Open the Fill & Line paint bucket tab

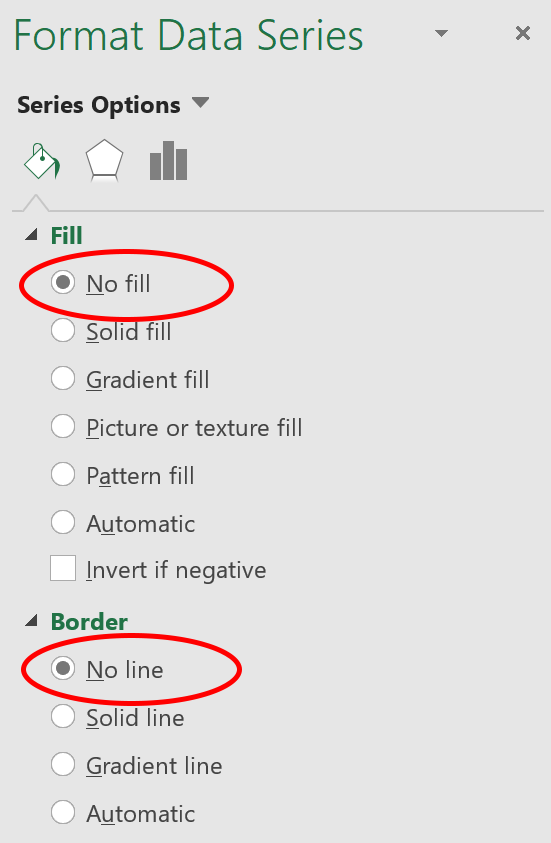tap(42, 161)
